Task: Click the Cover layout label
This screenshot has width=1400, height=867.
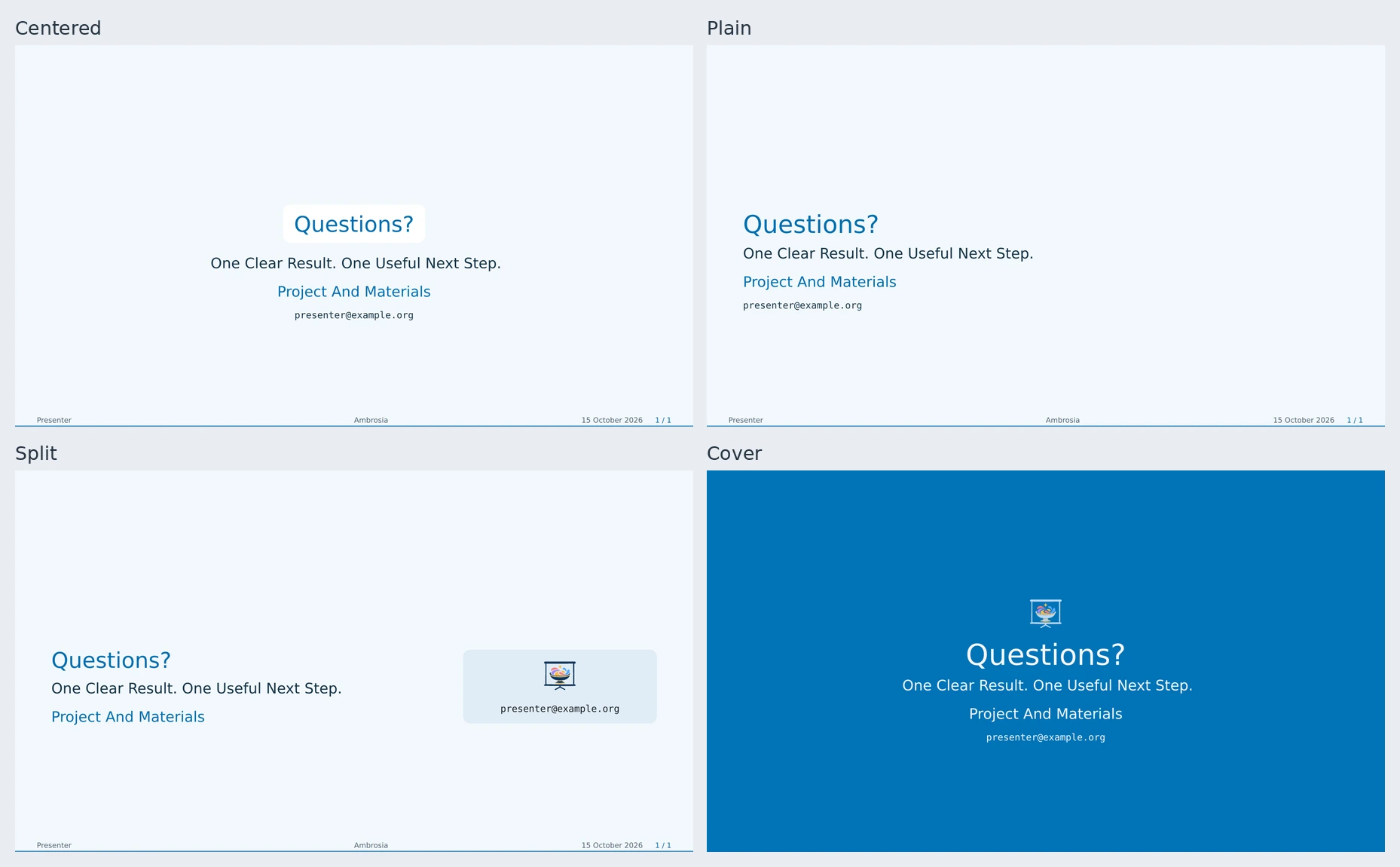Action: pos(735,453)
